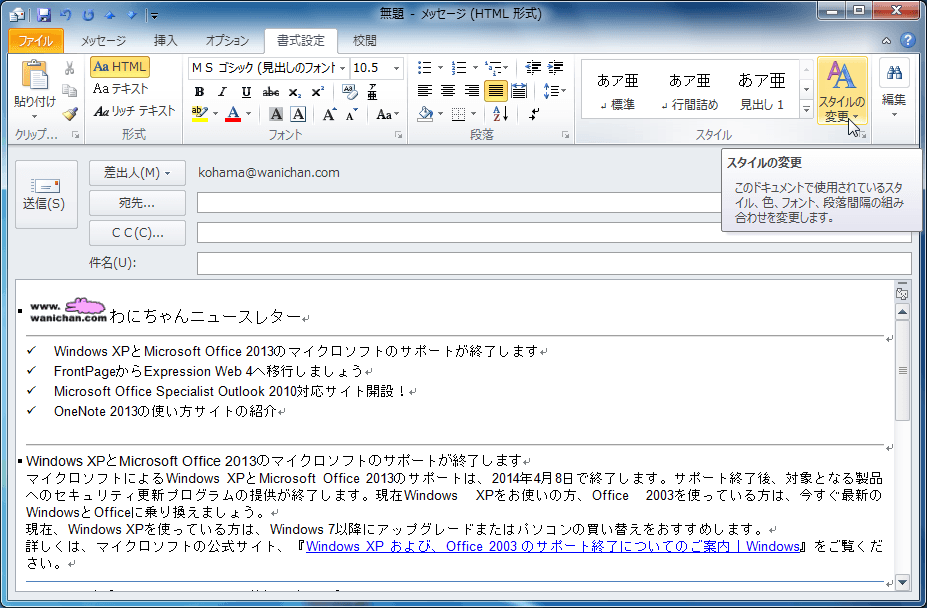Open the スタイルの変更 dropdown
This screenshot has width=927, height=608.
[842, 90]
